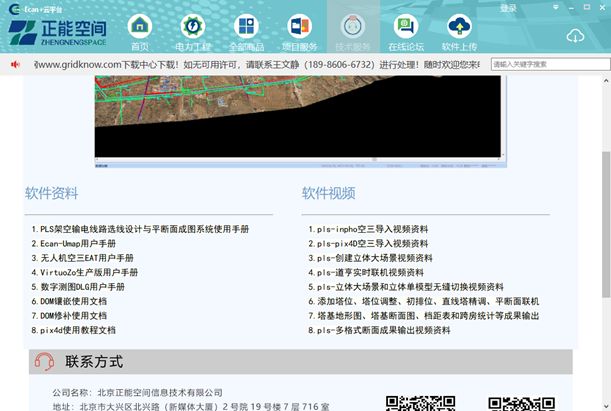Click the company name 北京正能空间信息技术有限公司
The image size is (611, 411).
pos(160,392)
